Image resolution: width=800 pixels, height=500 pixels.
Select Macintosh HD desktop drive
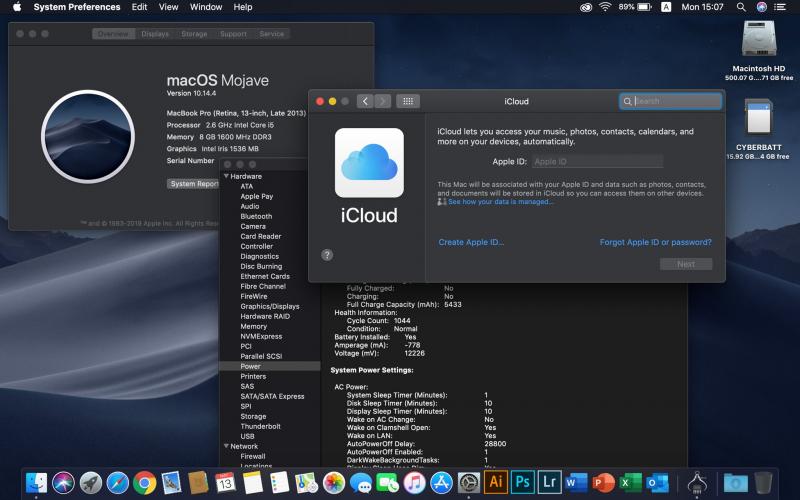tap(759, 50)
